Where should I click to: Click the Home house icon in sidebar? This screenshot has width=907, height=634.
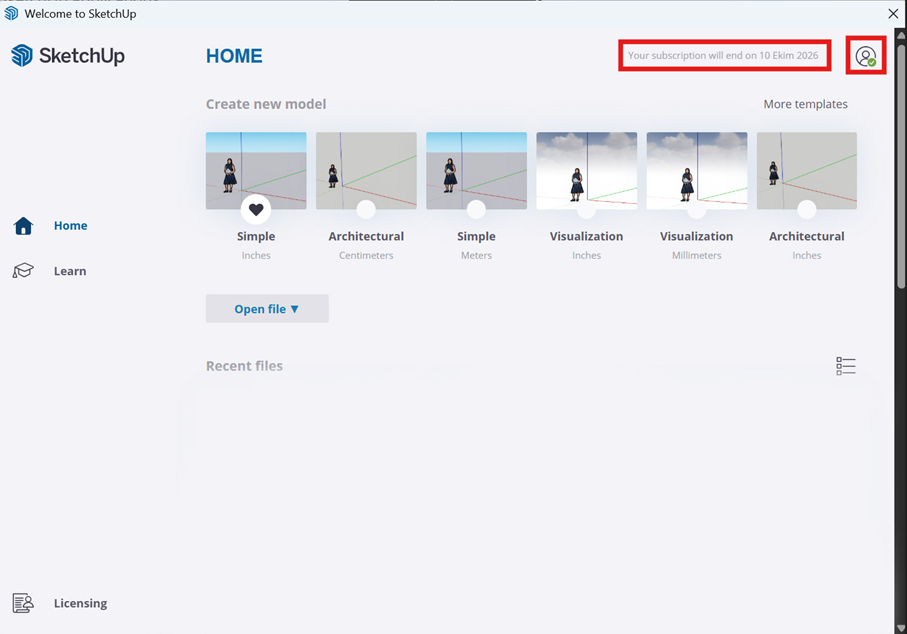[x=24, y=226]
